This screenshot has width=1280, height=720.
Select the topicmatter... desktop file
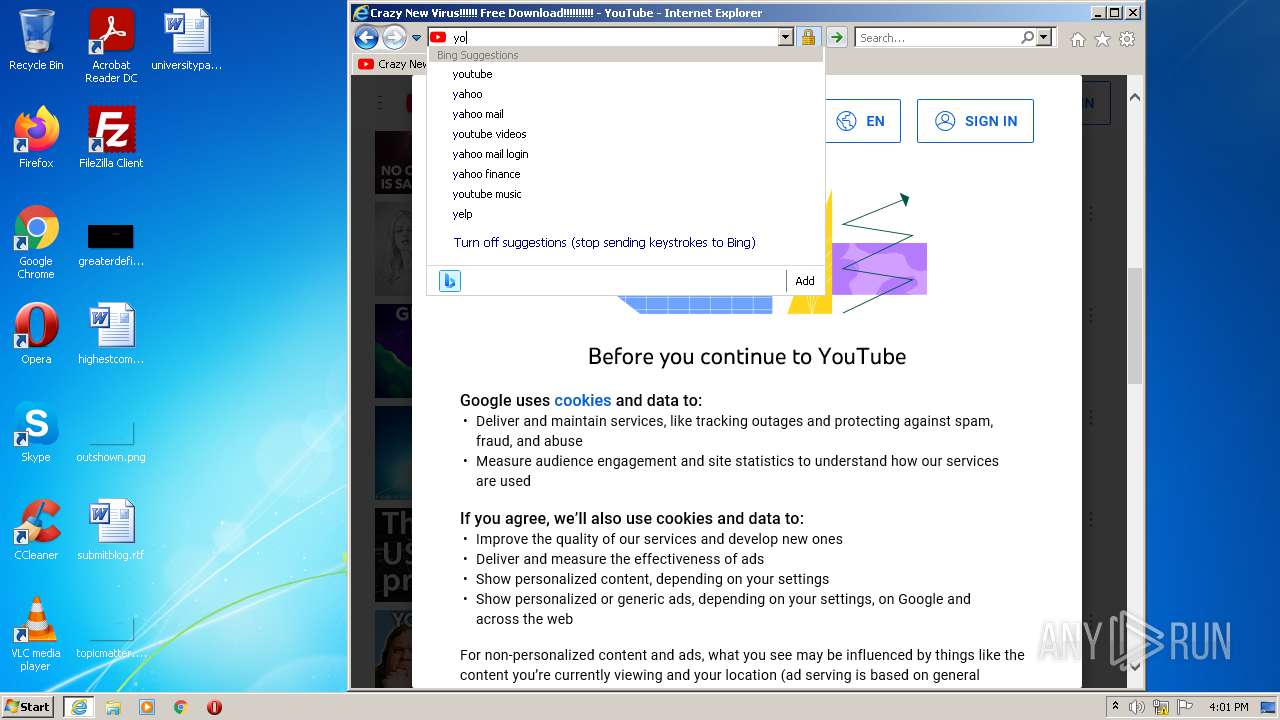(x=111, y=638)
